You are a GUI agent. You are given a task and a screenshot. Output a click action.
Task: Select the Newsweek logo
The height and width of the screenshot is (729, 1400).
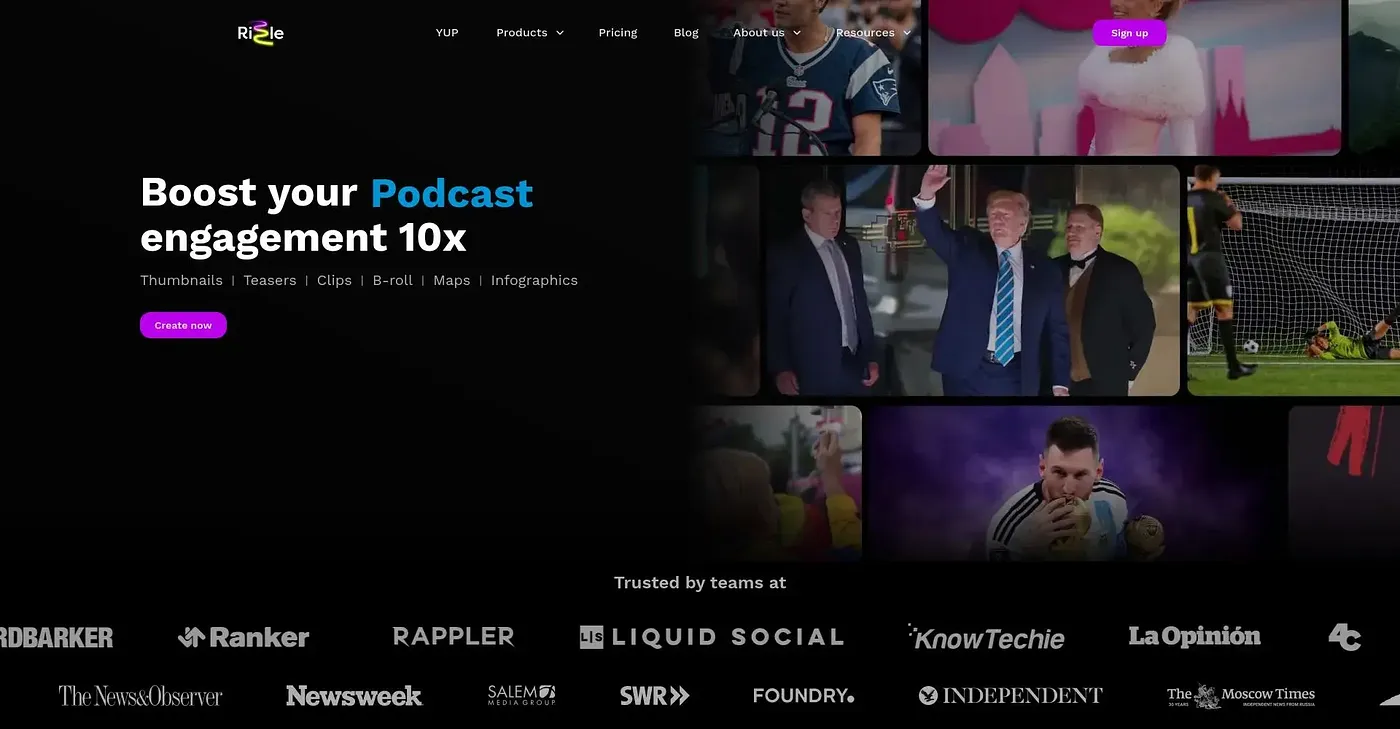(354, 696)
